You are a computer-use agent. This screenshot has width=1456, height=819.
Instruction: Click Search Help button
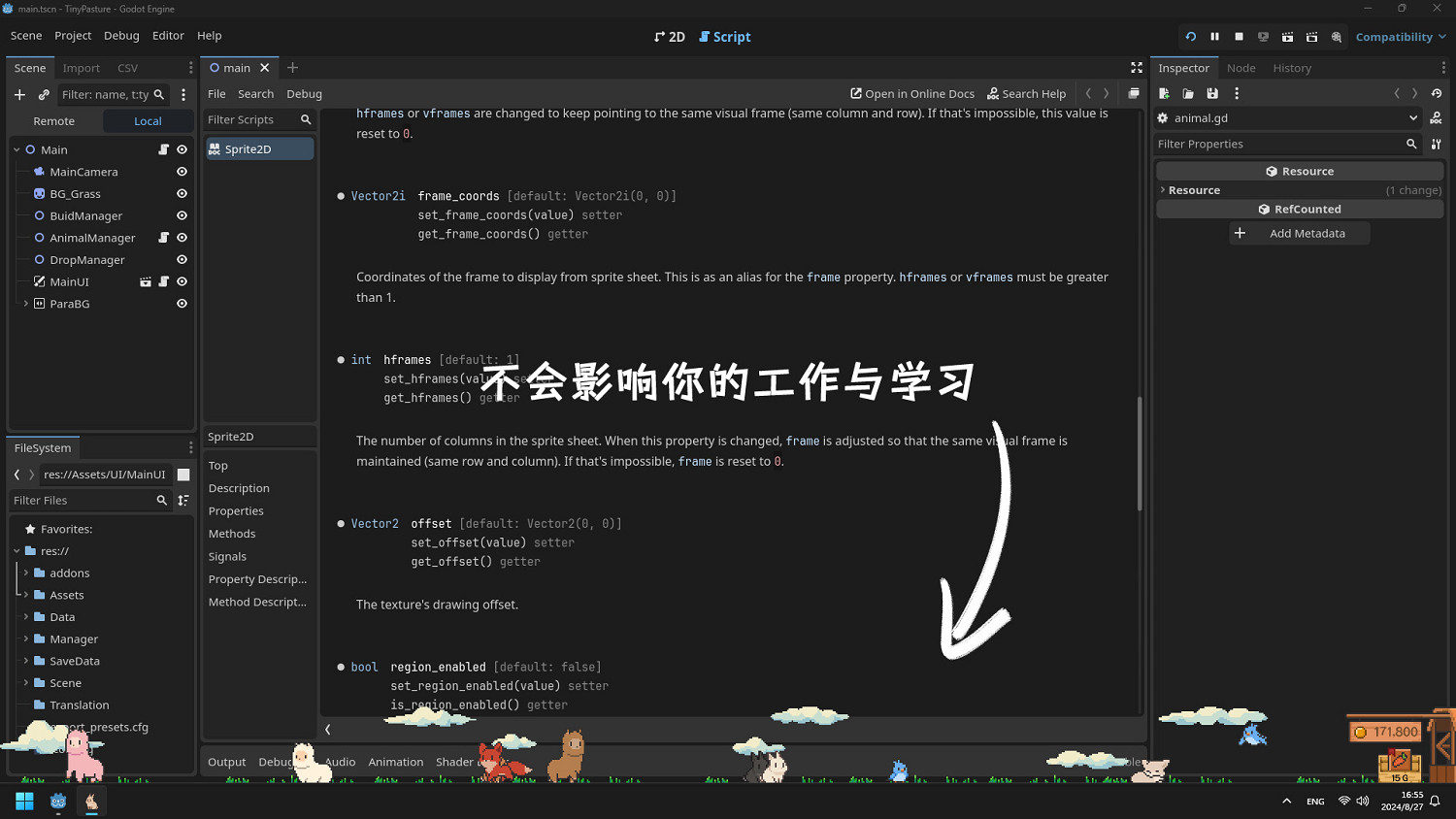1026,94
